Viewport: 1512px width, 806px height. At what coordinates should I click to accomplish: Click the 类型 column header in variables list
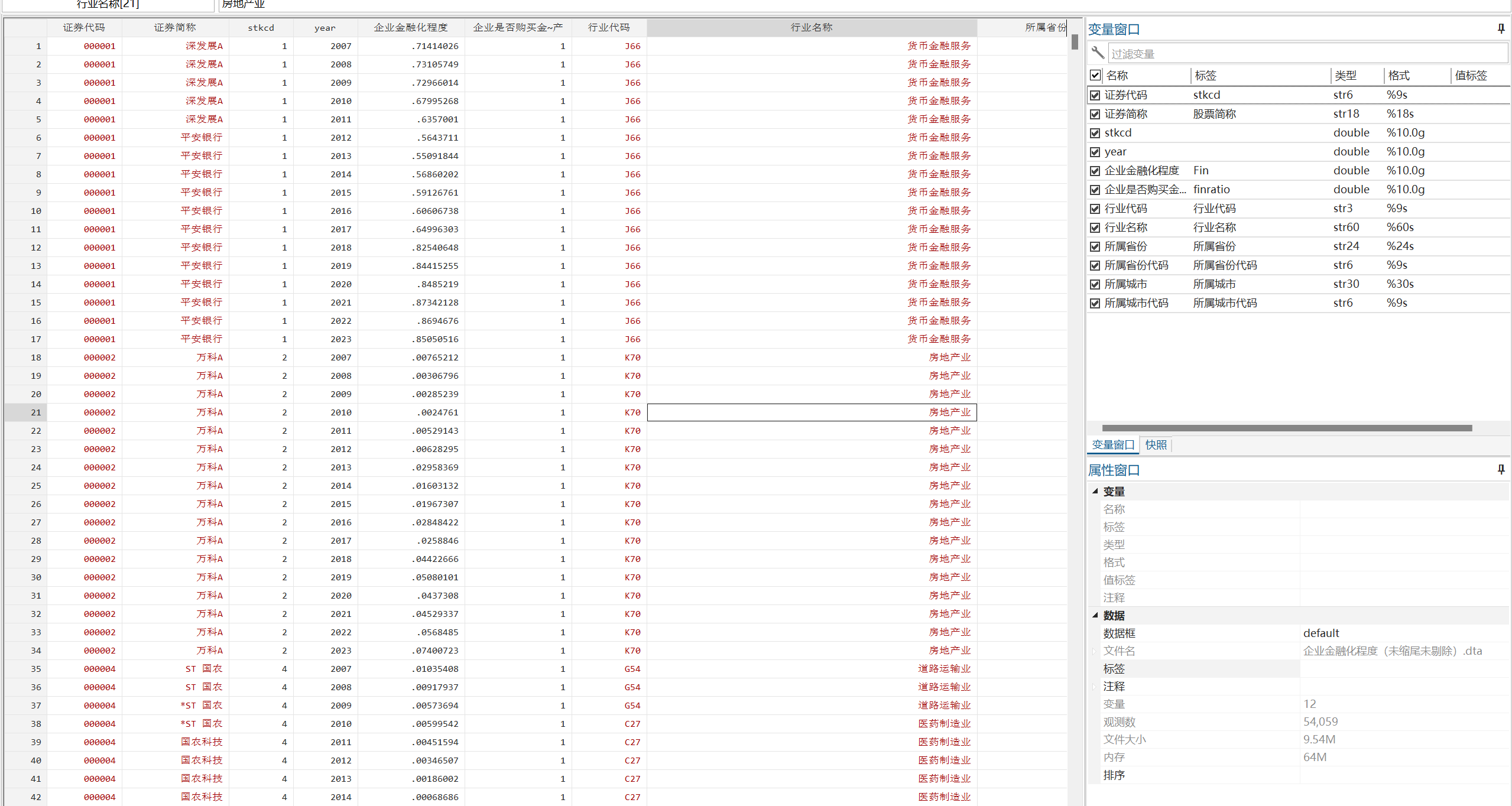[x=1345, y=75]
